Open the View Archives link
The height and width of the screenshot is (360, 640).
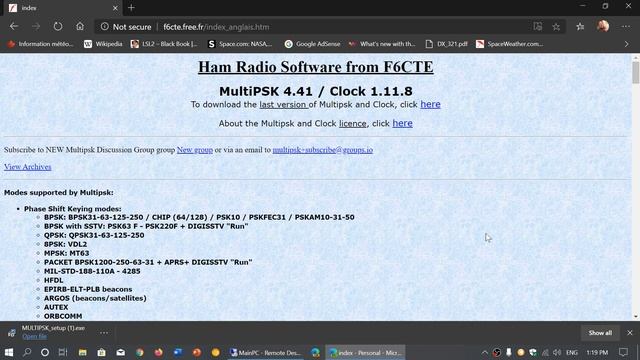(x=28, y=167)
